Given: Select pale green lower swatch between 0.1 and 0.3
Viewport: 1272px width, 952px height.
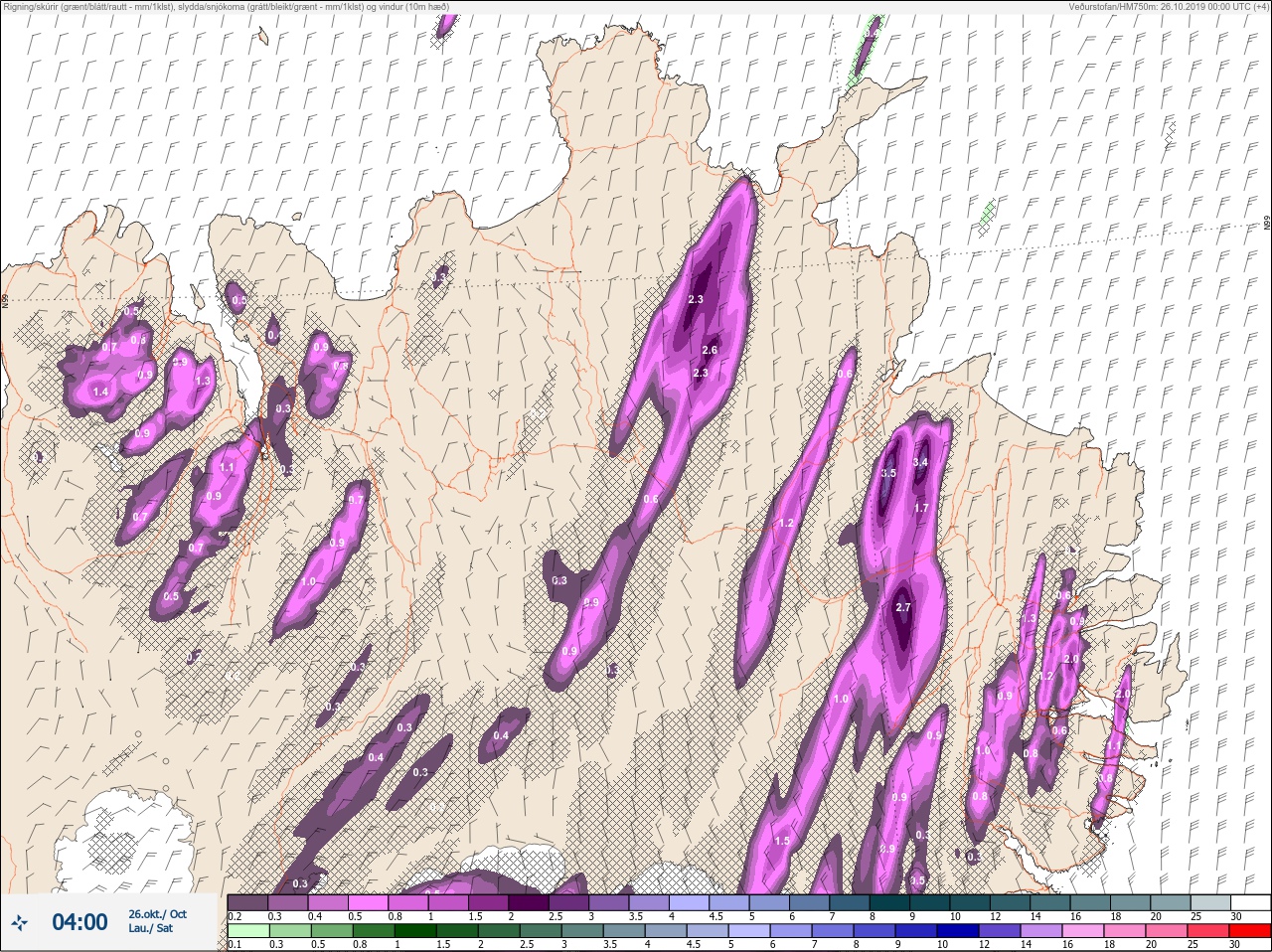Looking at the screenshot, I should 248,931.
